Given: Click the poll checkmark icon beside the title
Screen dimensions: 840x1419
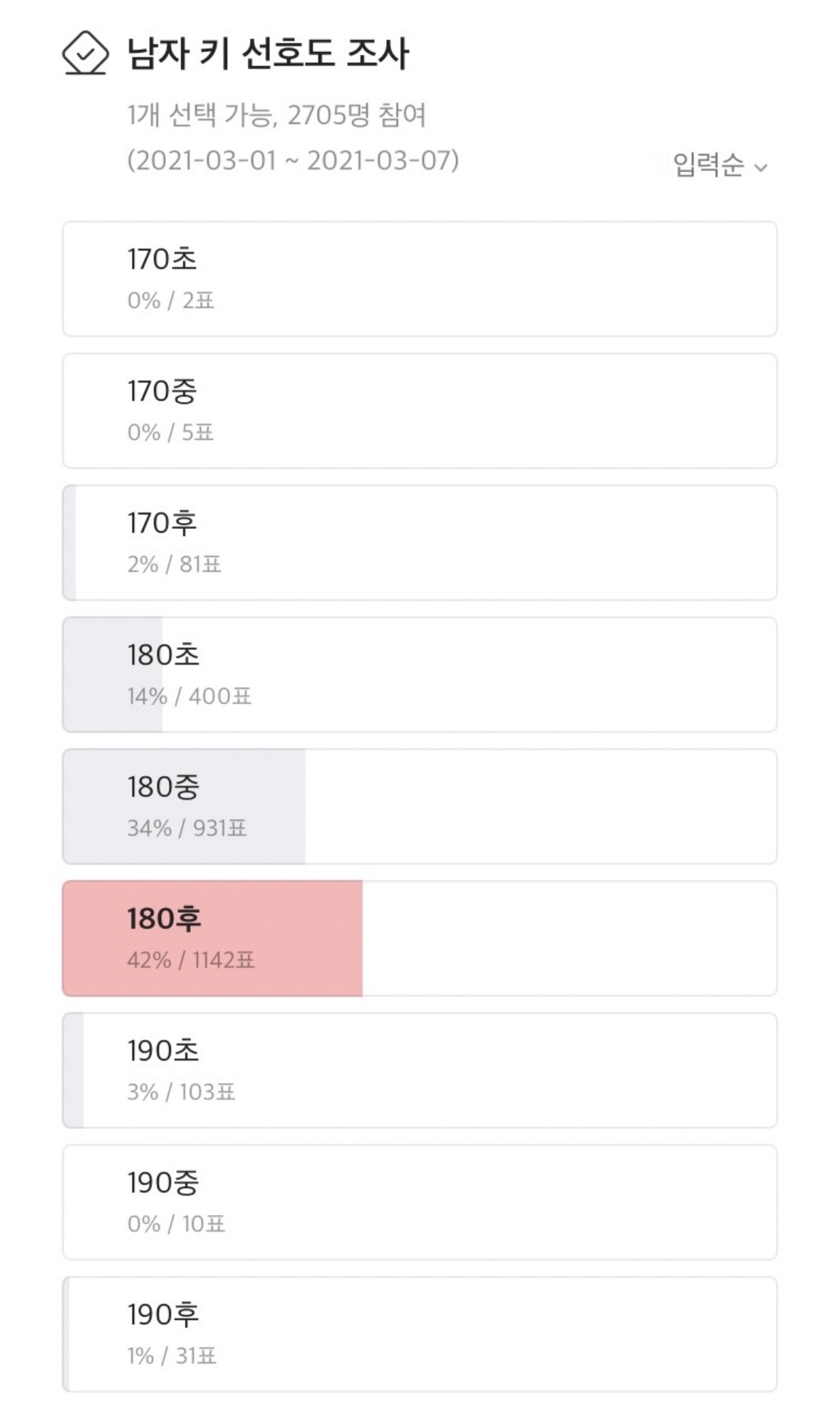Looking at the screenshot, I should click(x=85, y=53).
